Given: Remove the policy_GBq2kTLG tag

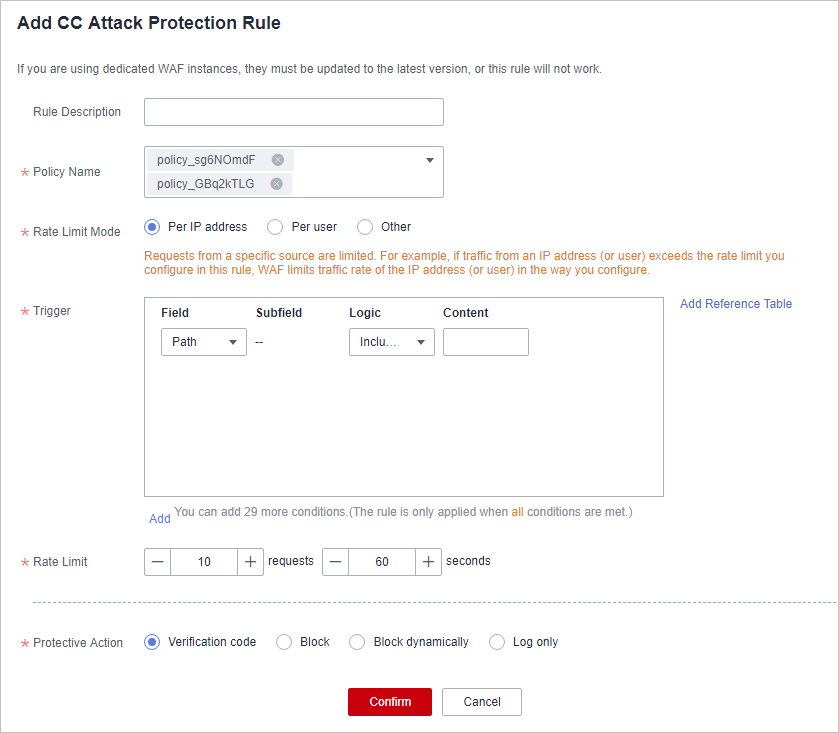Looking at the screenshot, I should (x=276, y=184).
